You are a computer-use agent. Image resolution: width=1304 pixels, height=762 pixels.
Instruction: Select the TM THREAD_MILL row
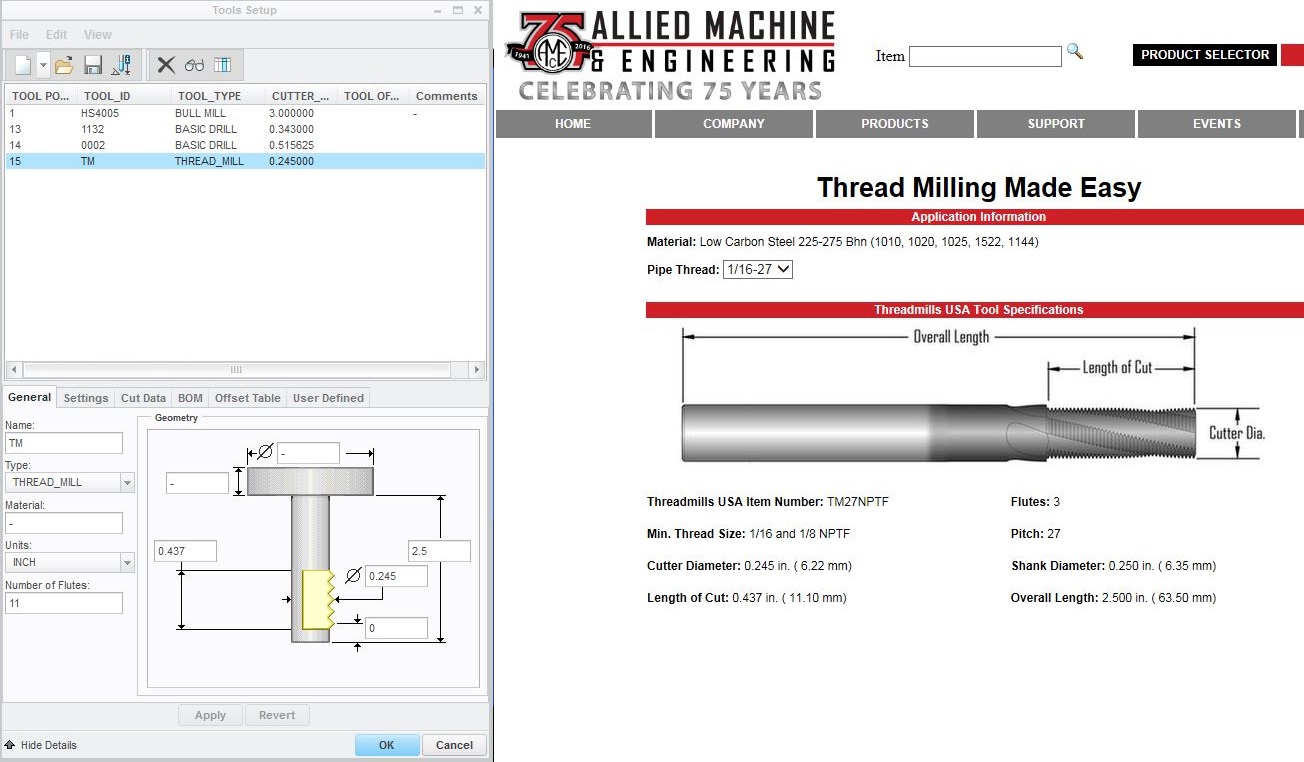pyautogui.click(x=245, y=161)
